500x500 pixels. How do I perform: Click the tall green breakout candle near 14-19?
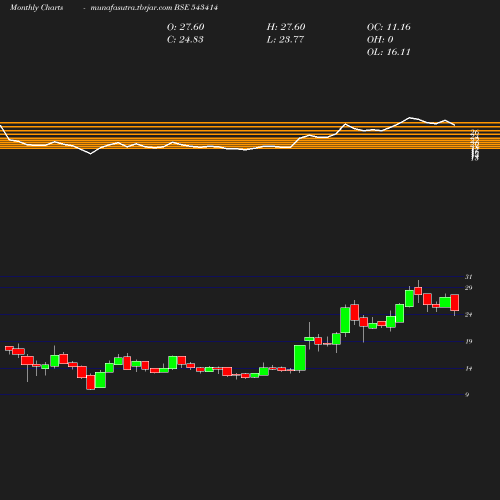[x=300, y=358]
